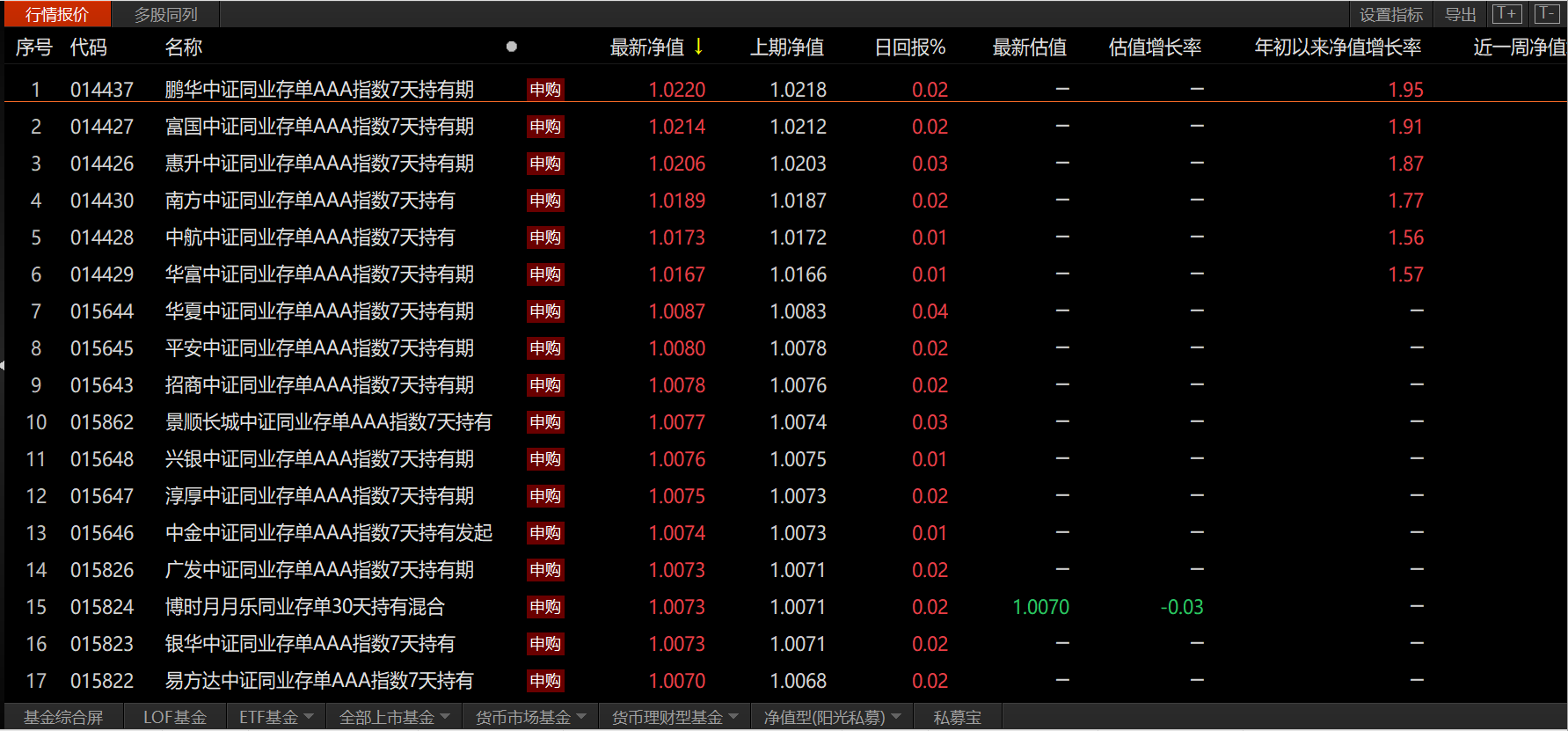Sort by the 年初以来净值增长率 column header
Viewport: 1568px width, 731px height.
(1338, 48)
